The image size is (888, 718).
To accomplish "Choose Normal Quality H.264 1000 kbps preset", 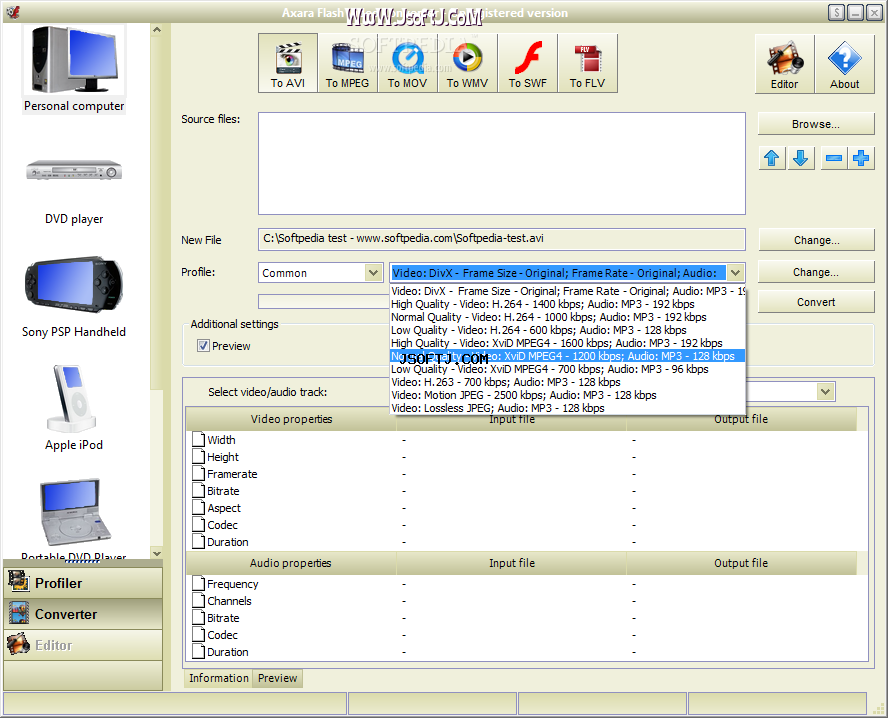I will coord(567,317).
